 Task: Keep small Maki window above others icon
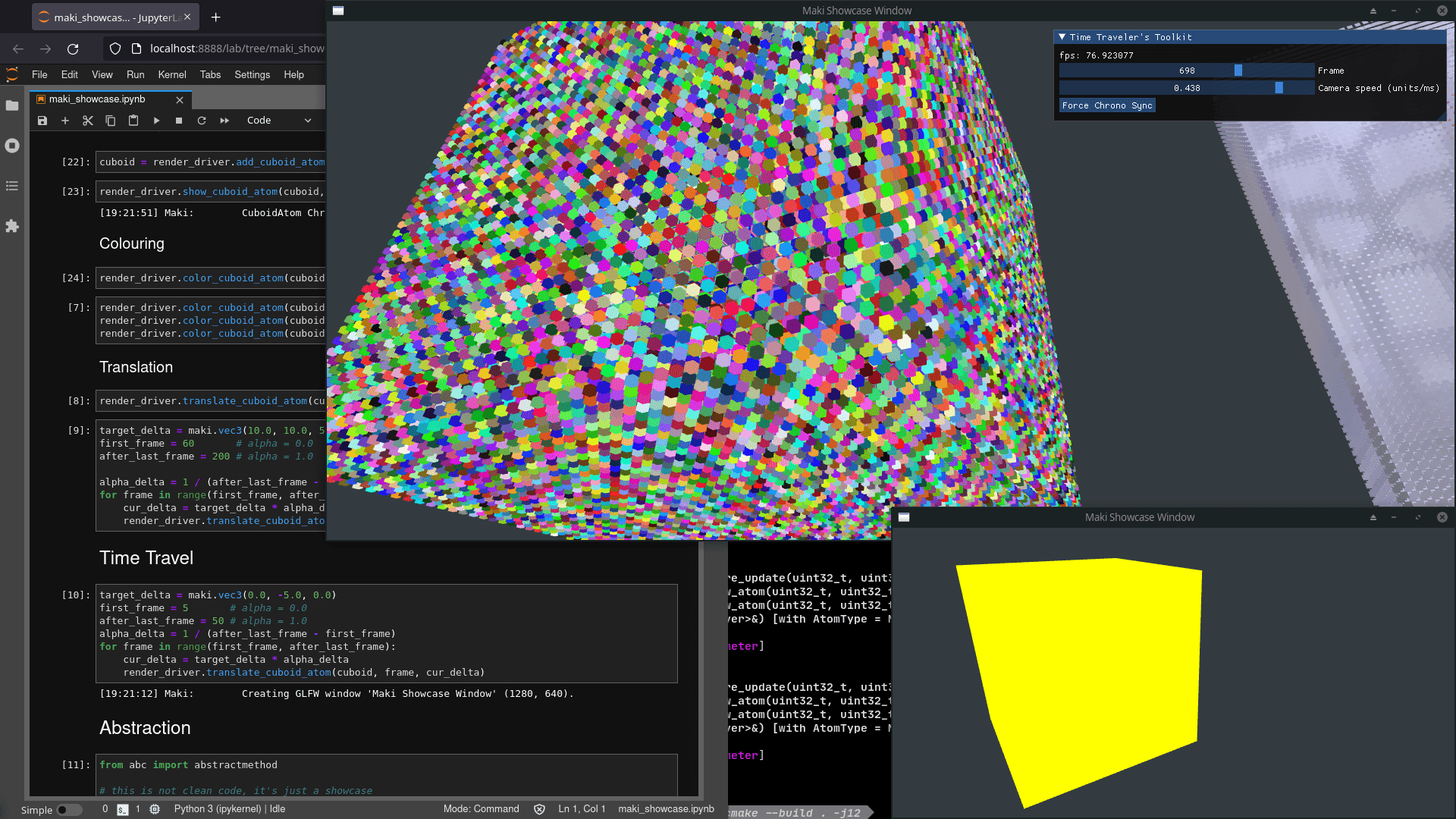point(1373,517)
